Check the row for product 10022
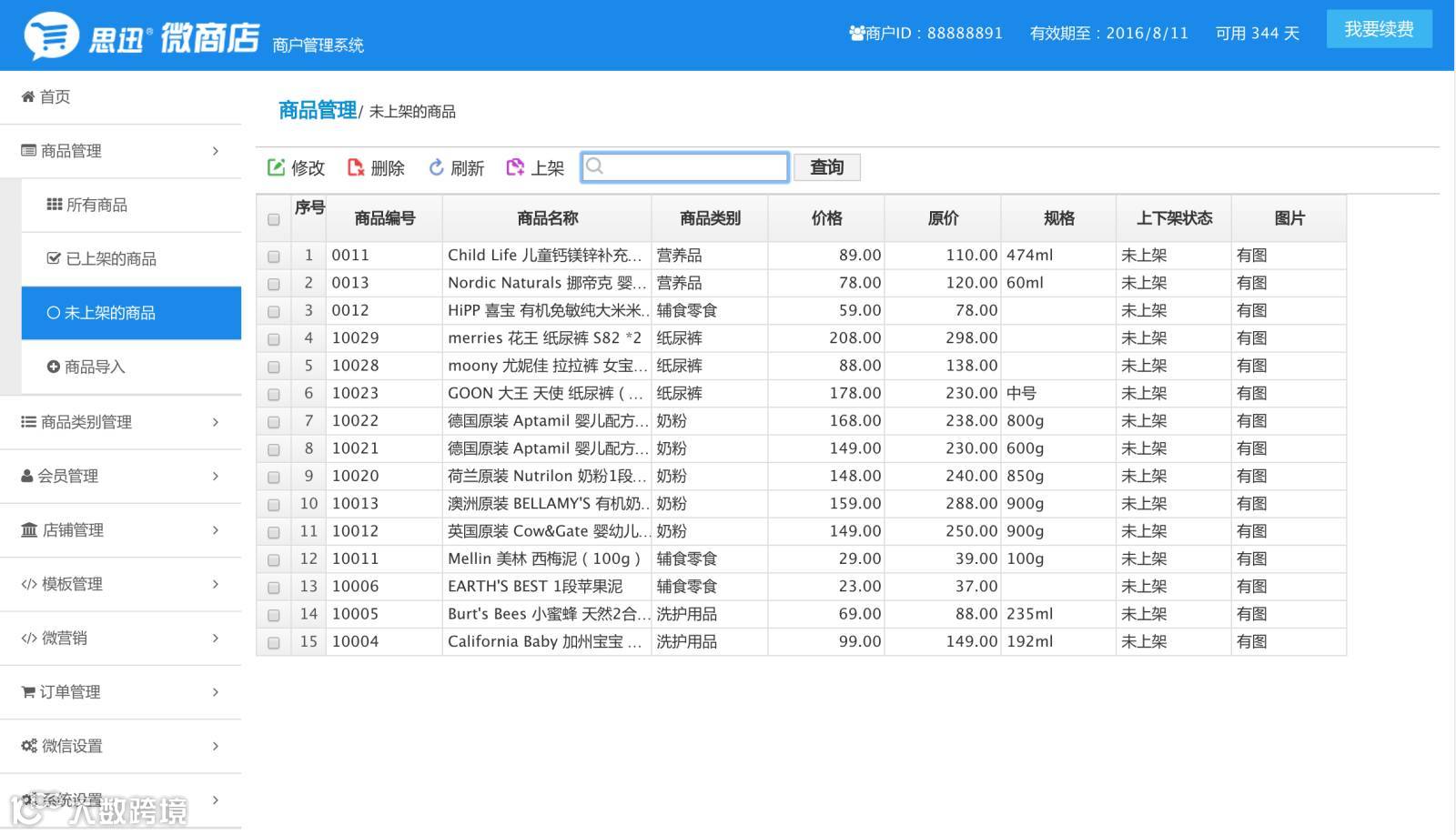The width and height of the screenshot is (1456, 835). [x=274, y=422]
